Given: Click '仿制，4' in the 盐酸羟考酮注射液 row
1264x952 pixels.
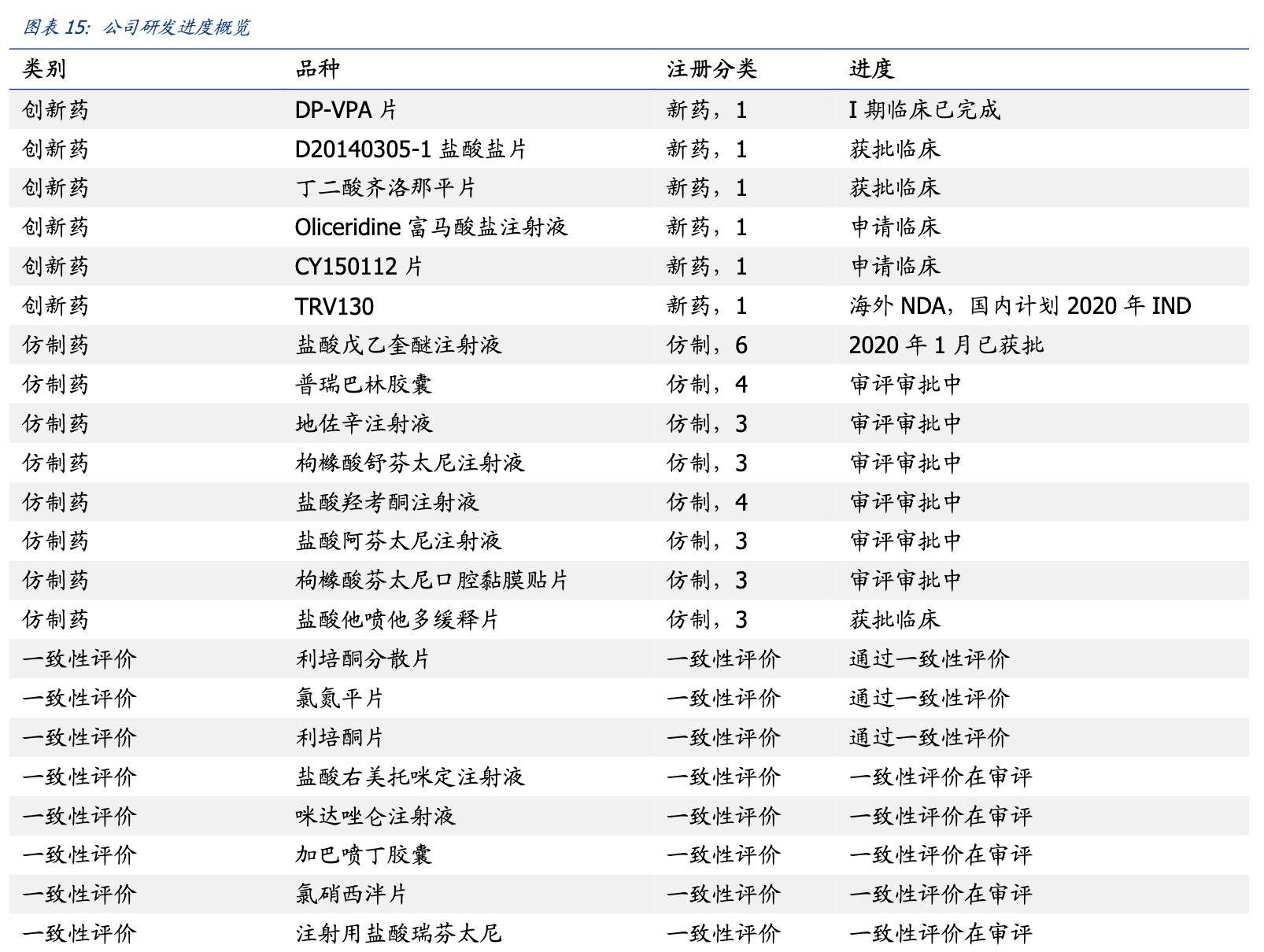Looking at the screenshot, I should [x=708, y=502].
